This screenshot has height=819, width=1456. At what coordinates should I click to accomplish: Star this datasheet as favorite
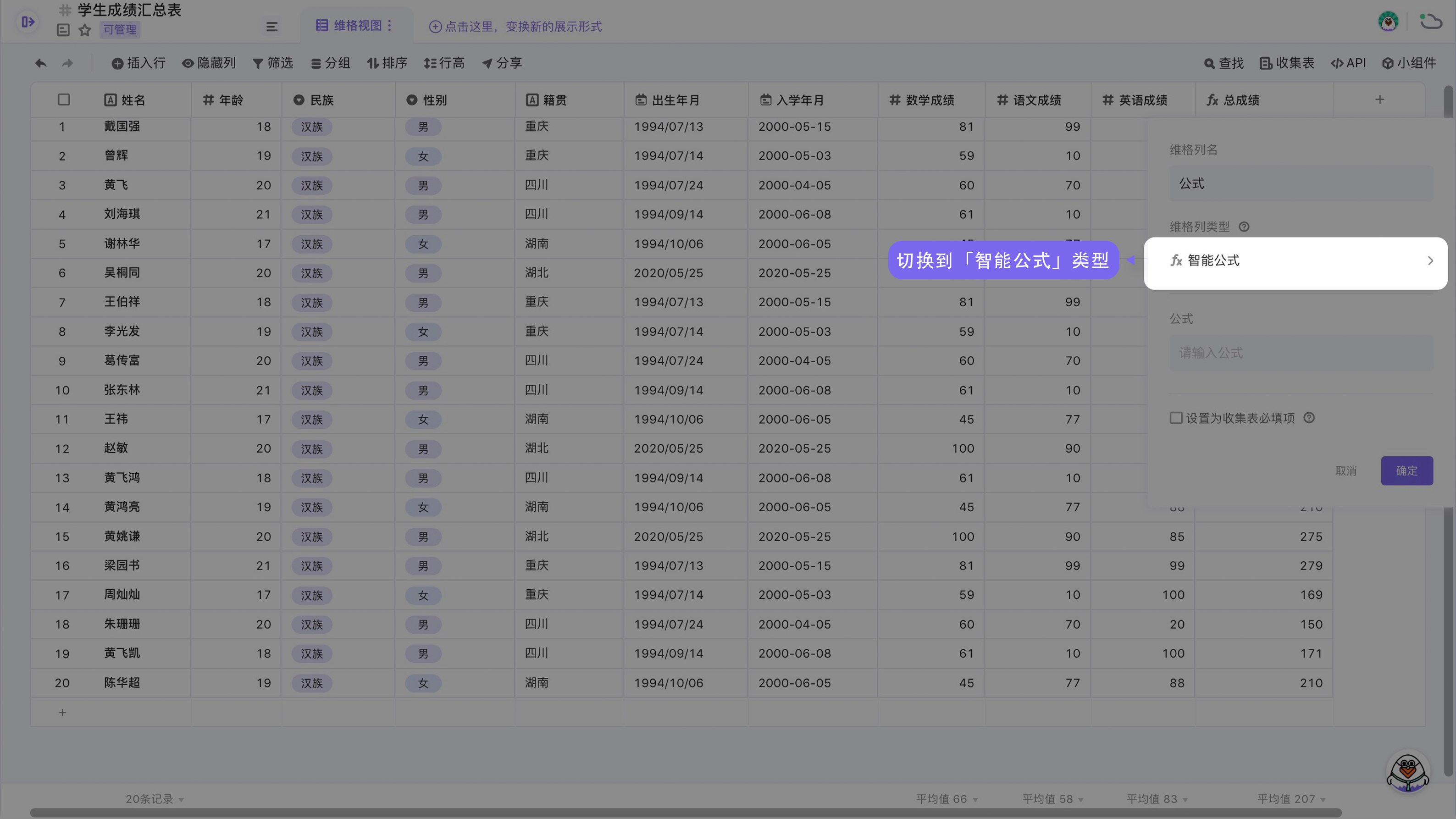click(x=85, y=30)
